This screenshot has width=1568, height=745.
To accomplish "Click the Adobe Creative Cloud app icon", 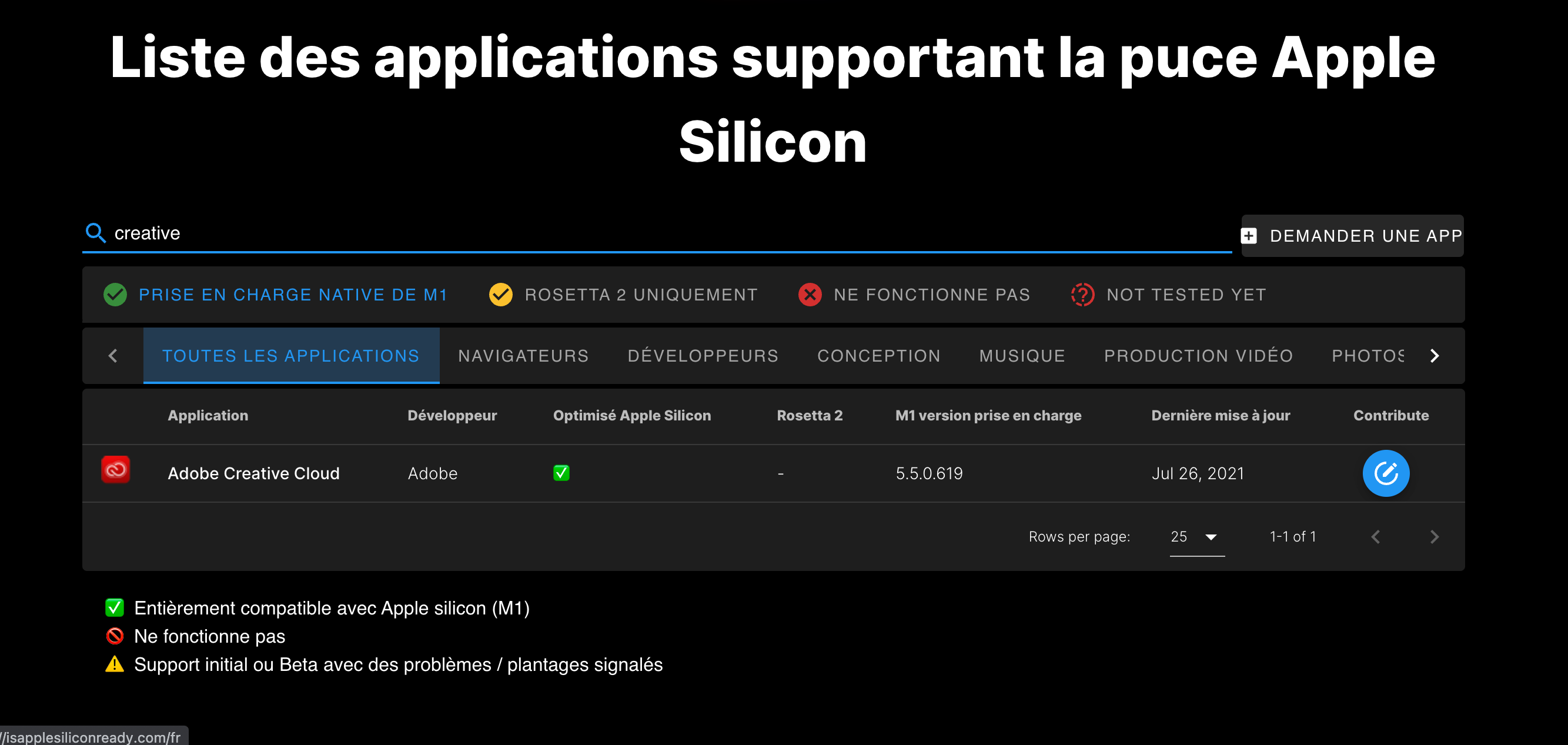I will 115,470.
